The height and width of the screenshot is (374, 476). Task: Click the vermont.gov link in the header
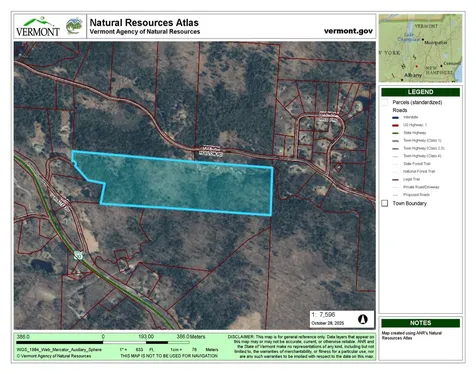click(x=348, y=31)
